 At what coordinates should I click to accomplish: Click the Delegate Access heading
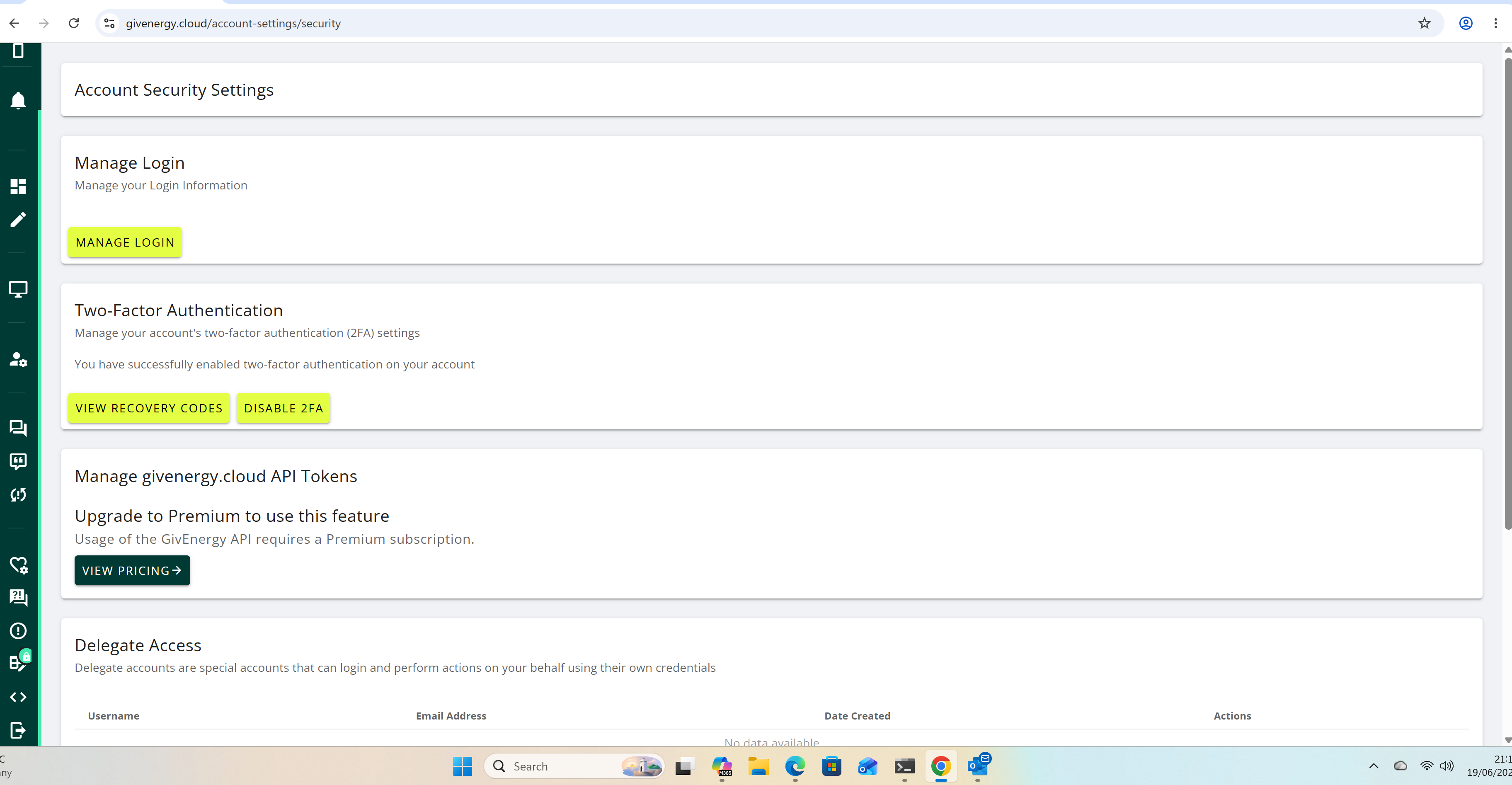pos(138,645)
